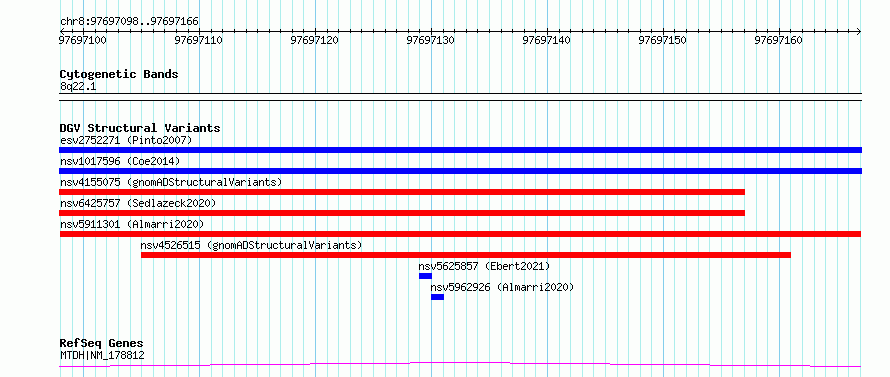Open the RefSeq Genes track heading
890x377 pixels.
[102, 344]
